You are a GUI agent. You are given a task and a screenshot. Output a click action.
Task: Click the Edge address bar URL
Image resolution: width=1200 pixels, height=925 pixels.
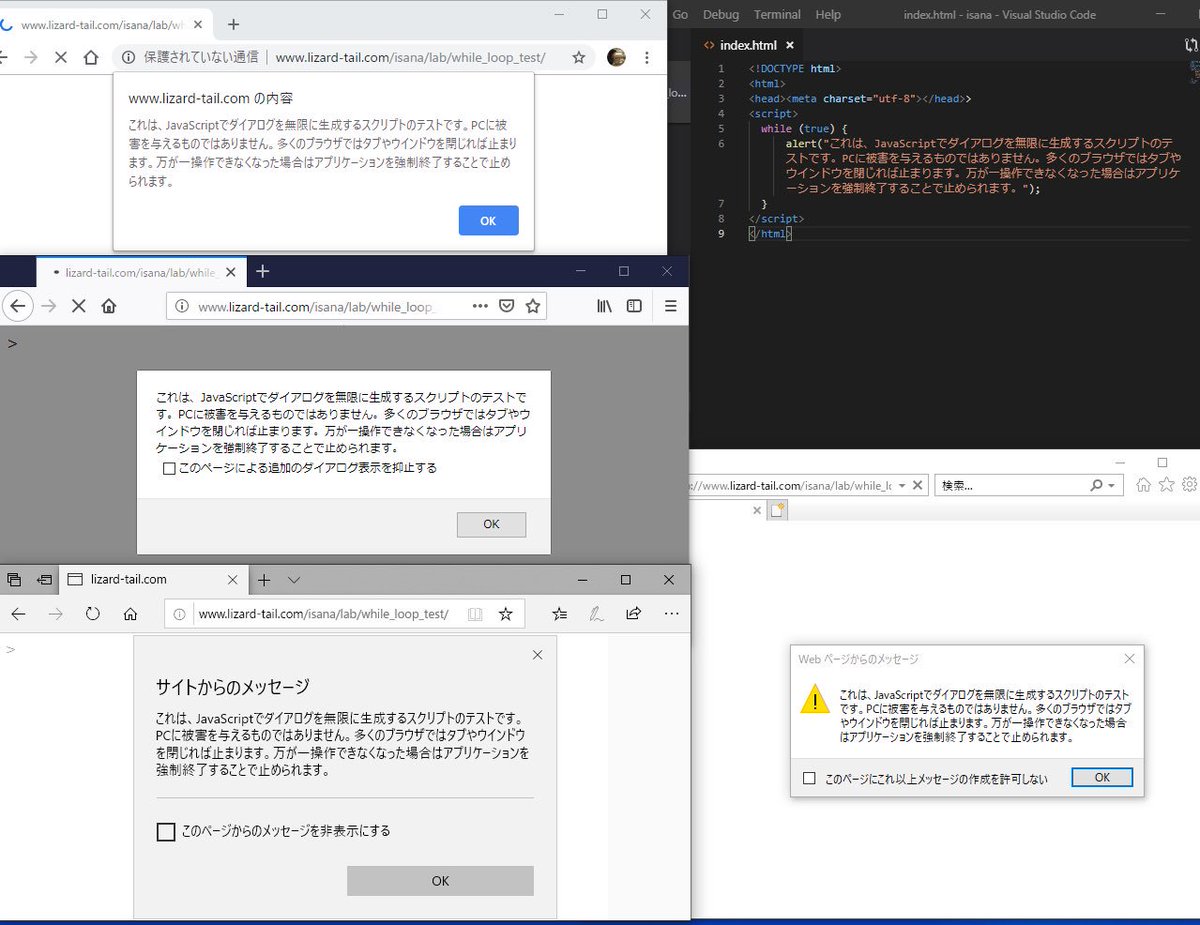pyautogui.click(x=323, y=614)
